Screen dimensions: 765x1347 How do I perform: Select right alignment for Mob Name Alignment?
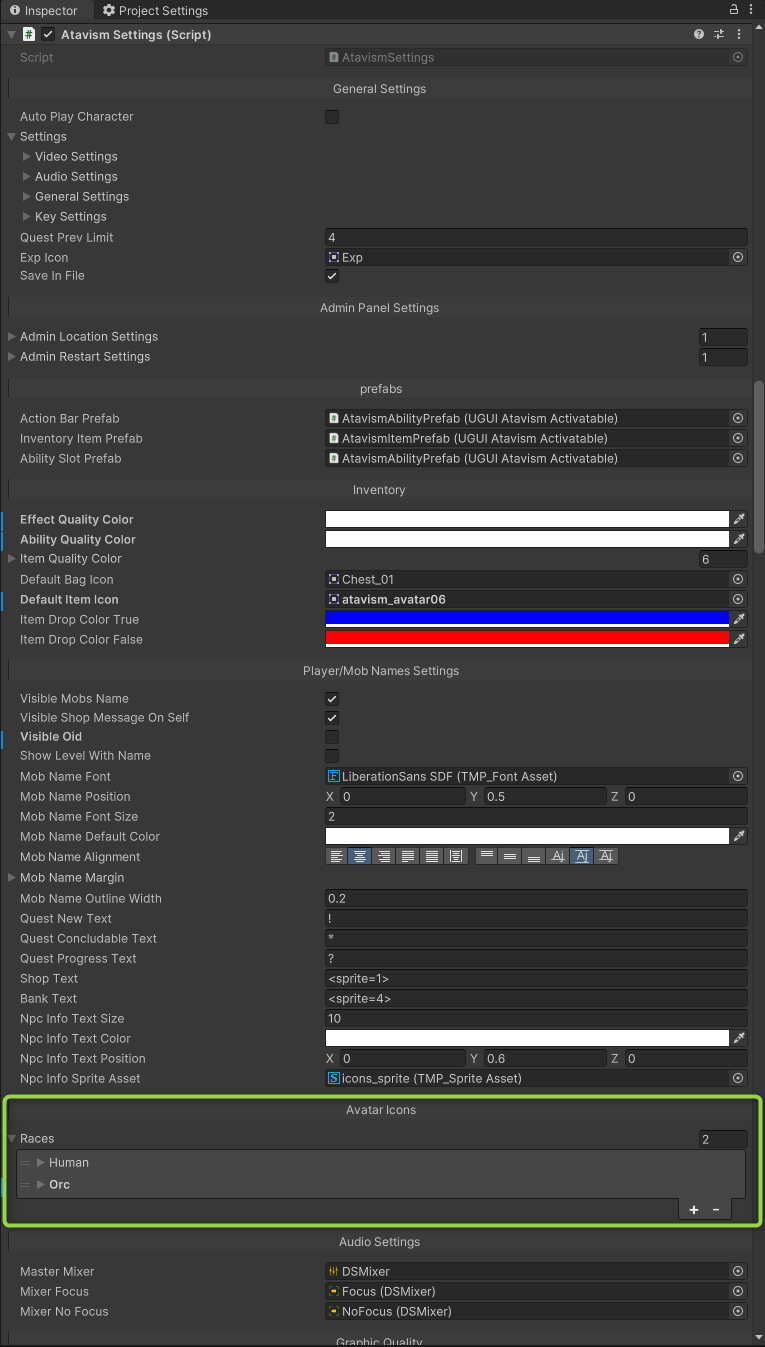point(384,856)
